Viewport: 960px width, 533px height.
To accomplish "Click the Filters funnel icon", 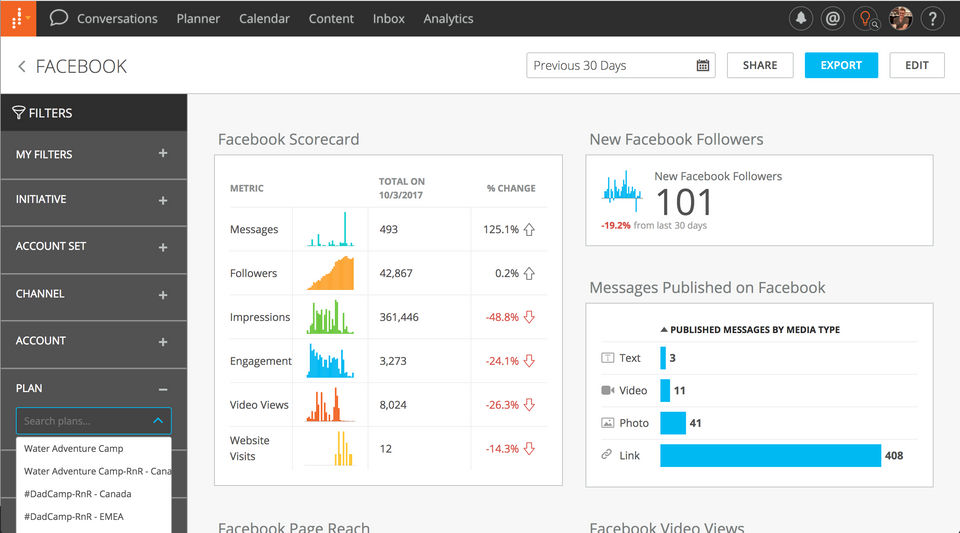I will 18,113.
